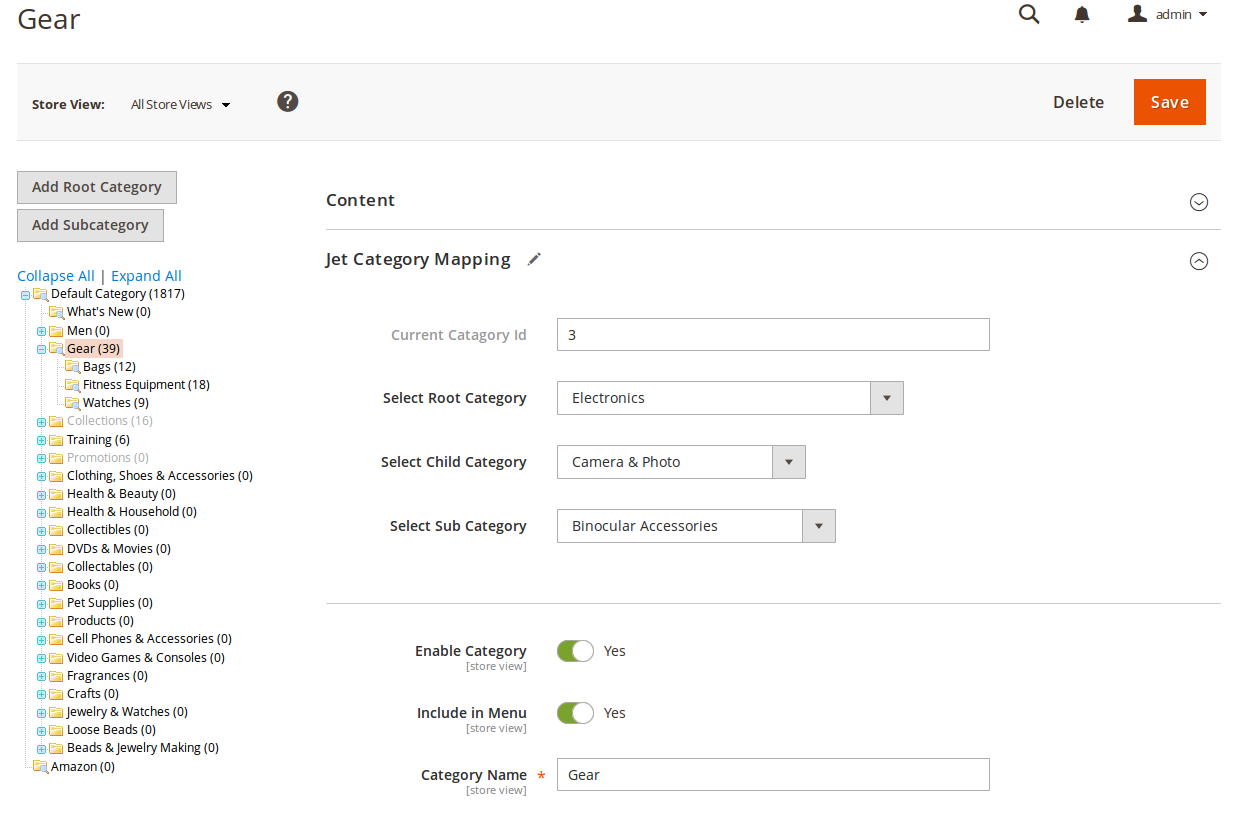
Task: Click Add Subcategory button
Action: (x=90, y=225)
